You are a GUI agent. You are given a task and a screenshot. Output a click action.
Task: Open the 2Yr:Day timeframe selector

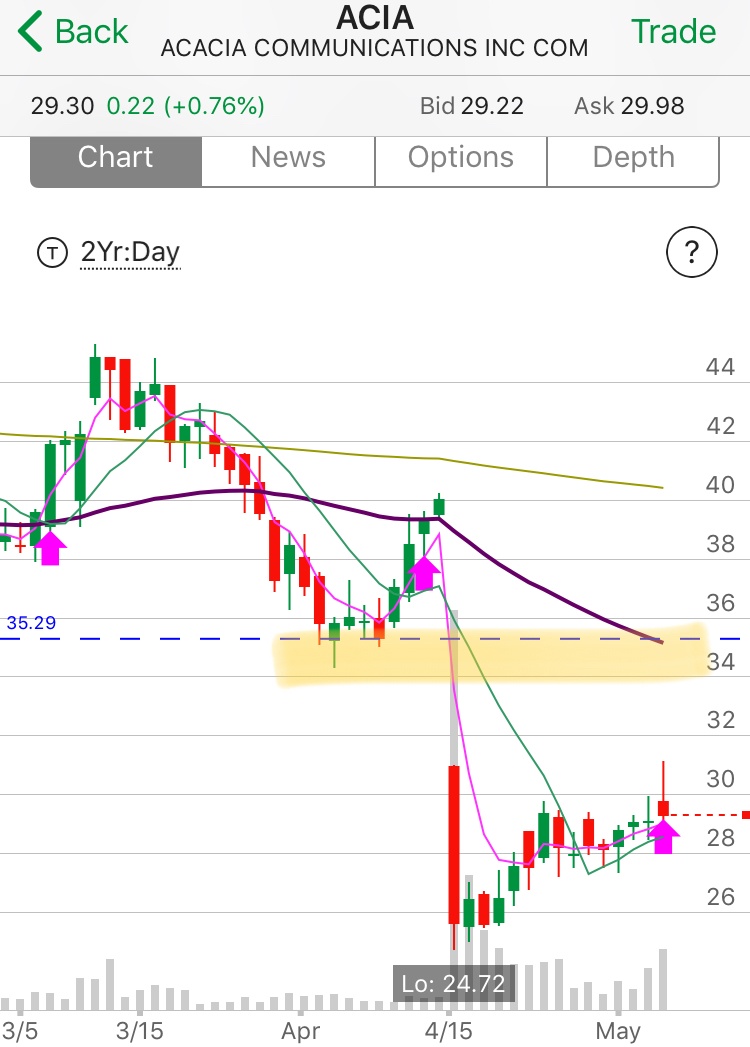point(130,252)
